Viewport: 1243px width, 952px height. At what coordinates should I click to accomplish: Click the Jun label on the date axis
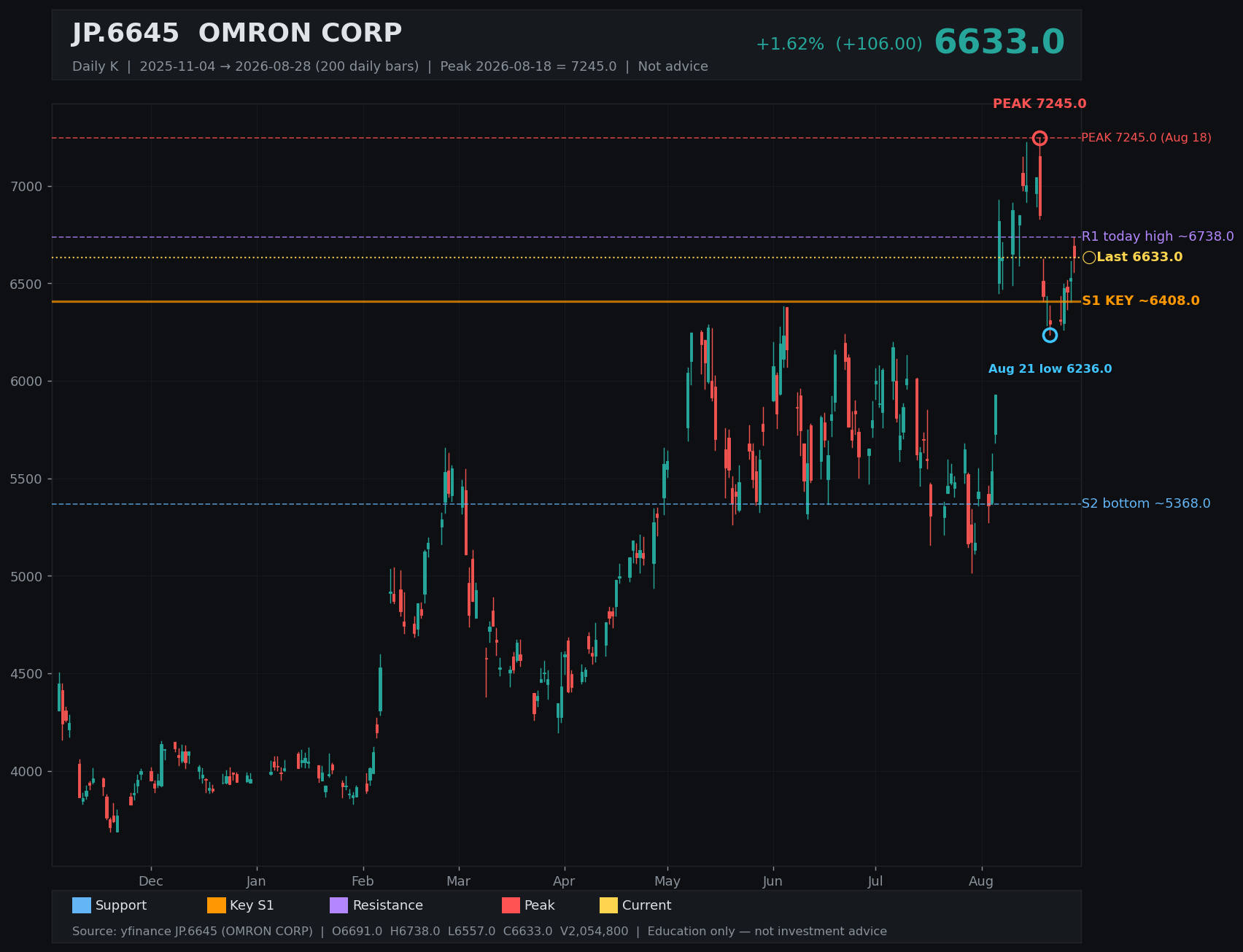pyautogui.click(x=772, y=881)
